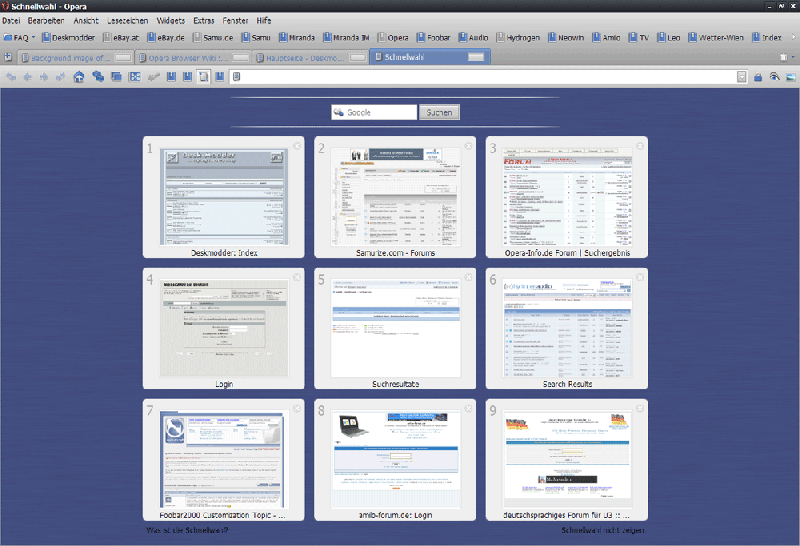Expand the closed tabs trash dropdown arrow
800x546 pixels.
(x=792, y=57)
